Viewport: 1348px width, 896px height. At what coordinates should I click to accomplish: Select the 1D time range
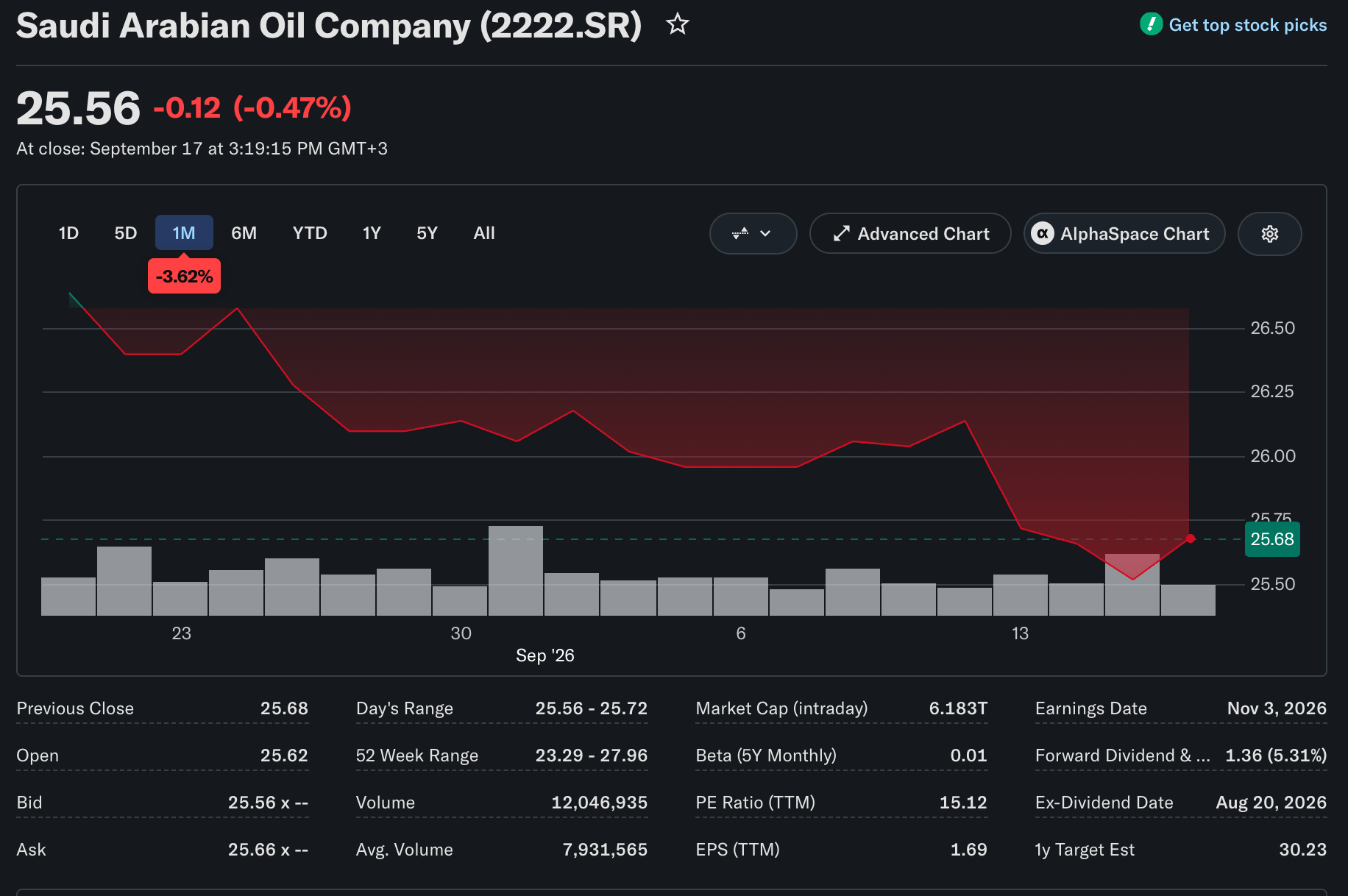(68, 233)
